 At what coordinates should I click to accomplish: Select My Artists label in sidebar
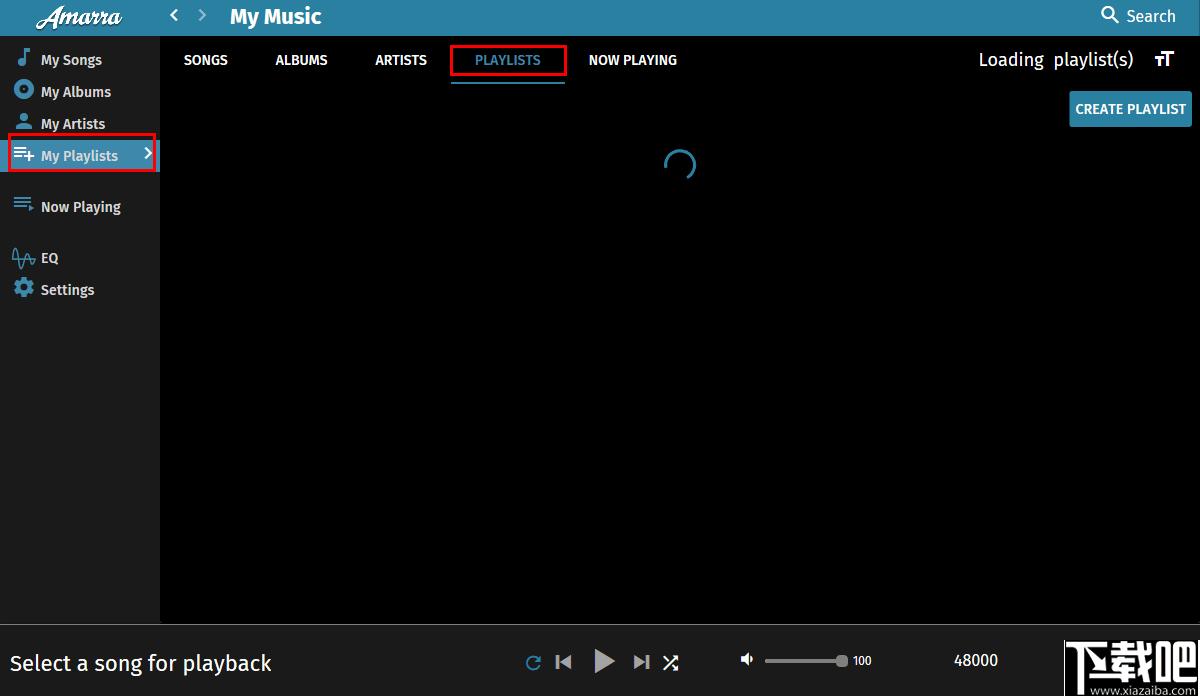coord(73,124)
